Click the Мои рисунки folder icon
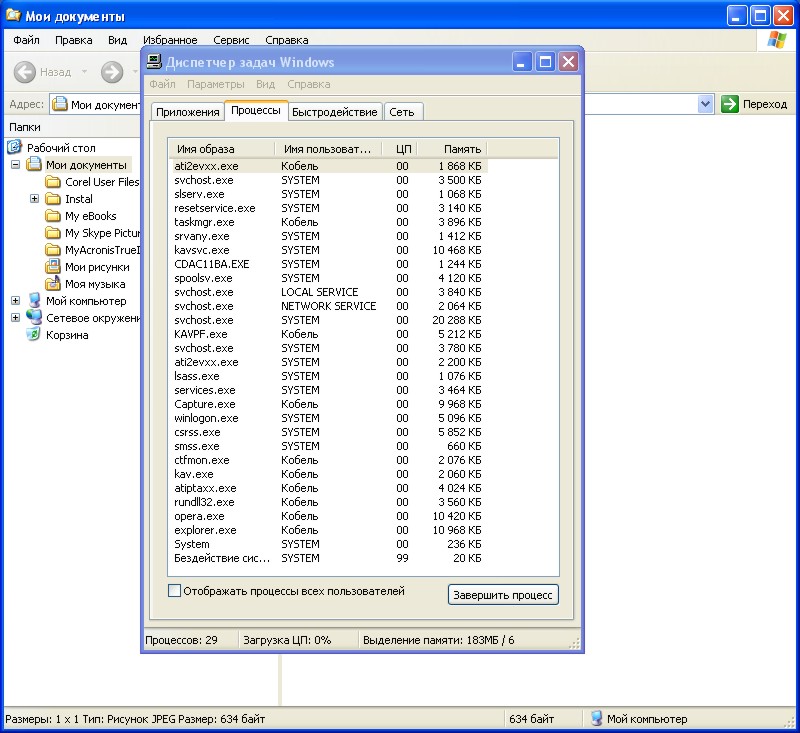This screenshot has width=800, height=733. point(53,267)
